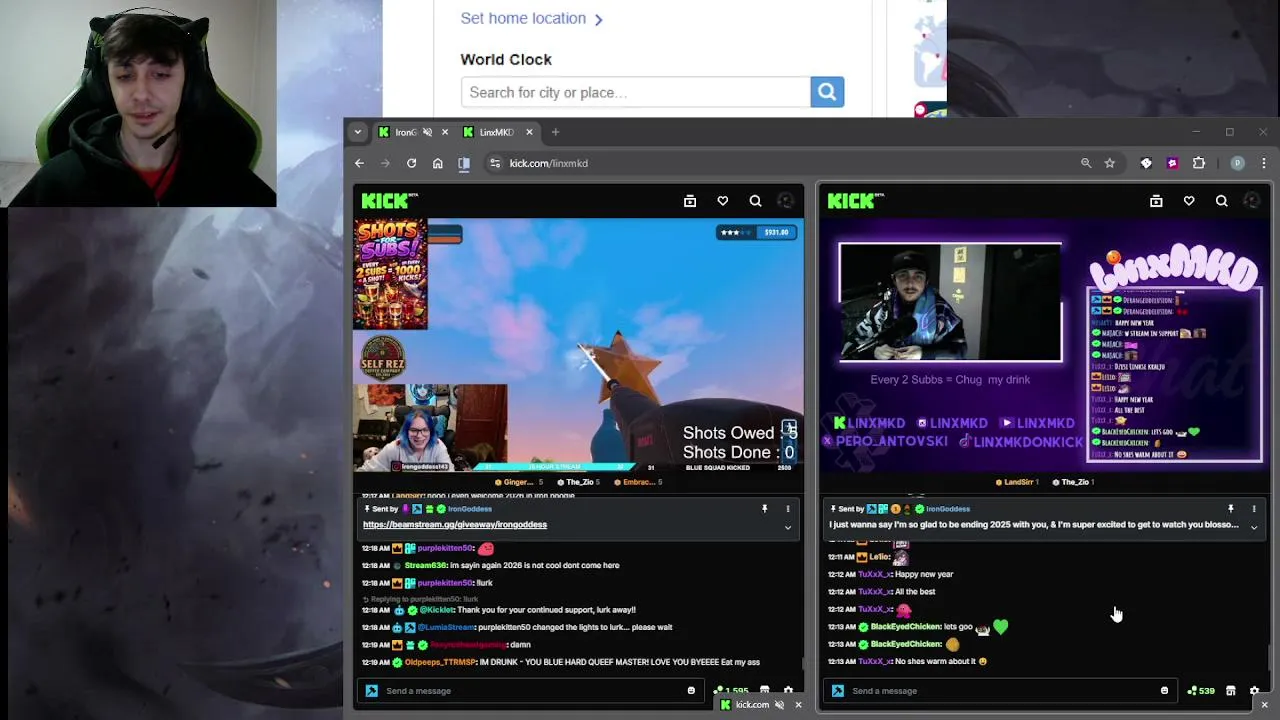The width and height of the screenshot is (1280, 720).
Task: Close the LinxMKD tab
Action: coord(529,132)
